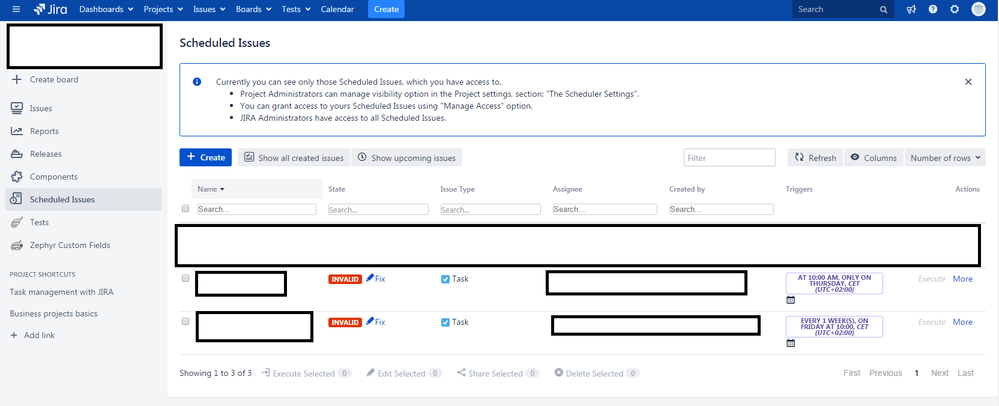Click the State column search field

[378, 209]
